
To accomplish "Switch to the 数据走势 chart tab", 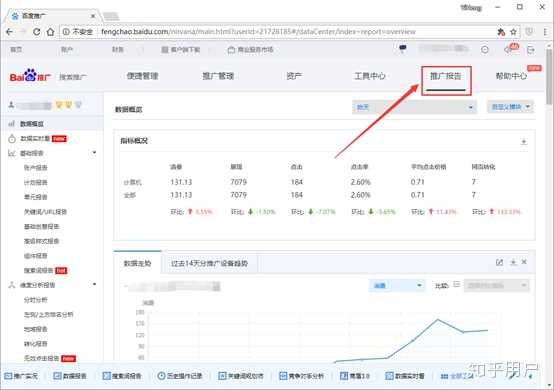I will 137,264.
